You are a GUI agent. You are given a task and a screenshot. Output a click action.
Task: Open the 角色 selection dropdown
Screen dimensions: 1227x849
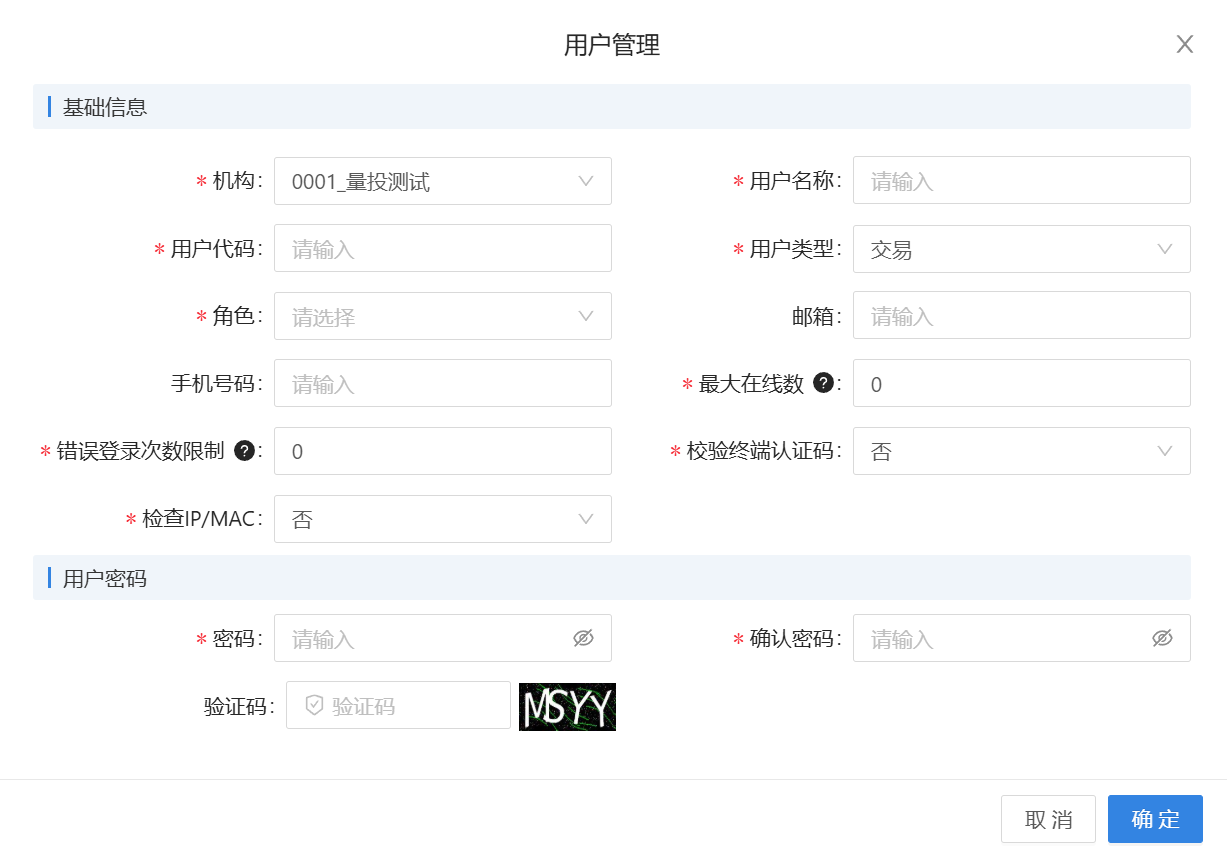[443, 316]
